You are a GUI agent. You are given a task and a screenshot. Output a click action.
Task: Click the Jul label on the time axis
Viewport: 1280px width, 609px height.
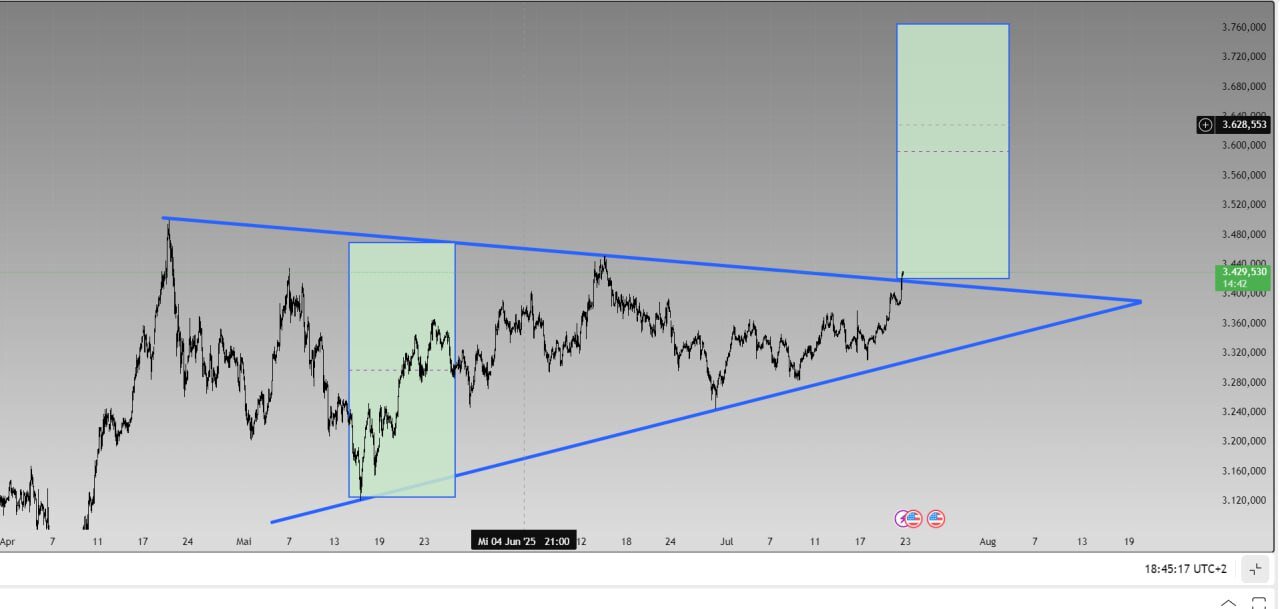coord(727,541)
